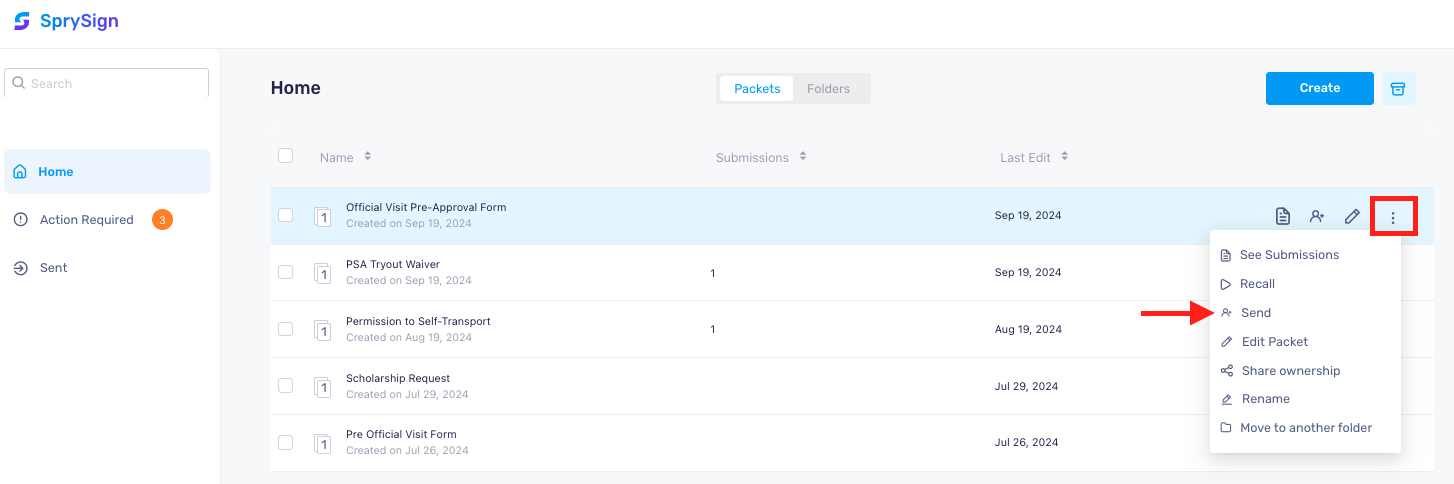Open the Official Visit Pre-Approval Form packet name
Viewport: 1454px width, 484px height.
click(426, 207)
